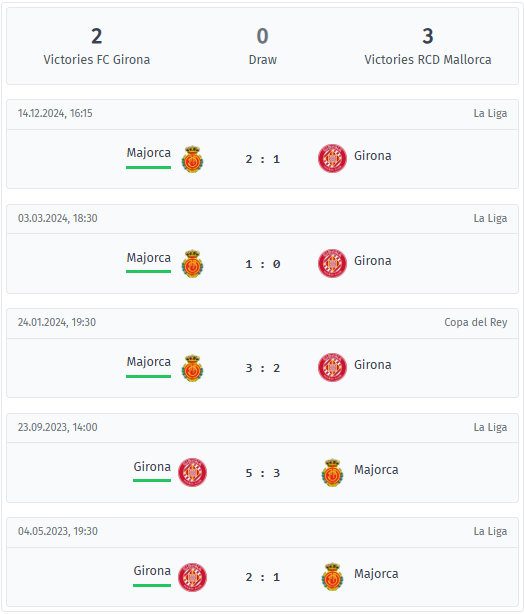The image size is (524, 614).
Task: Open the 5 : 3 match score
Action: (x=262, y=473)
